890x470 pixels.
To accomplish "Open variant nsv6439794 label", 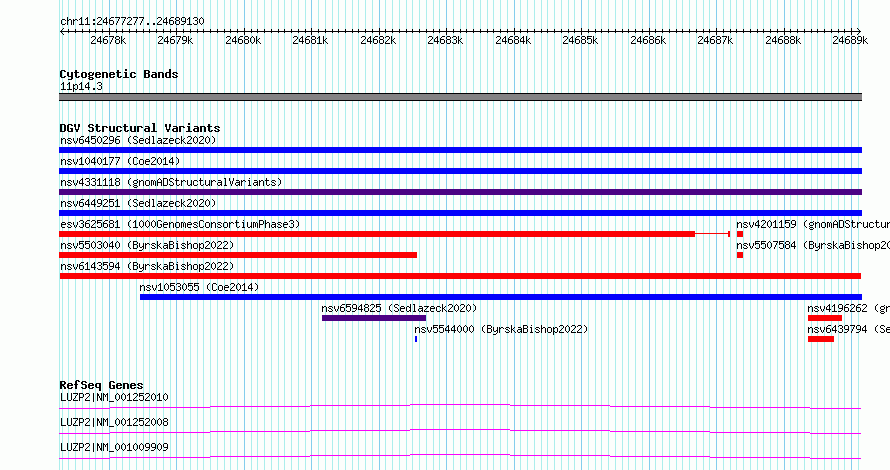I will pos(849,329).
